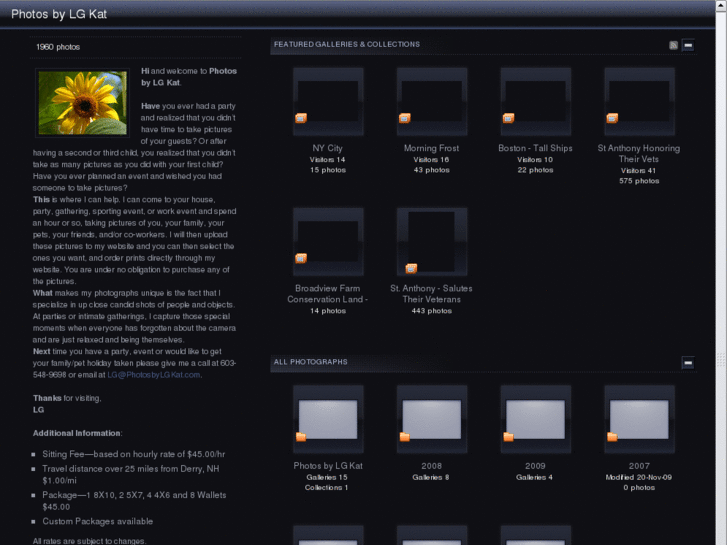This screenshot has width=727, height=545.
Task: Click the folder icon on the 2009 category
Action: pyautogui.click(x=509, y=436)
